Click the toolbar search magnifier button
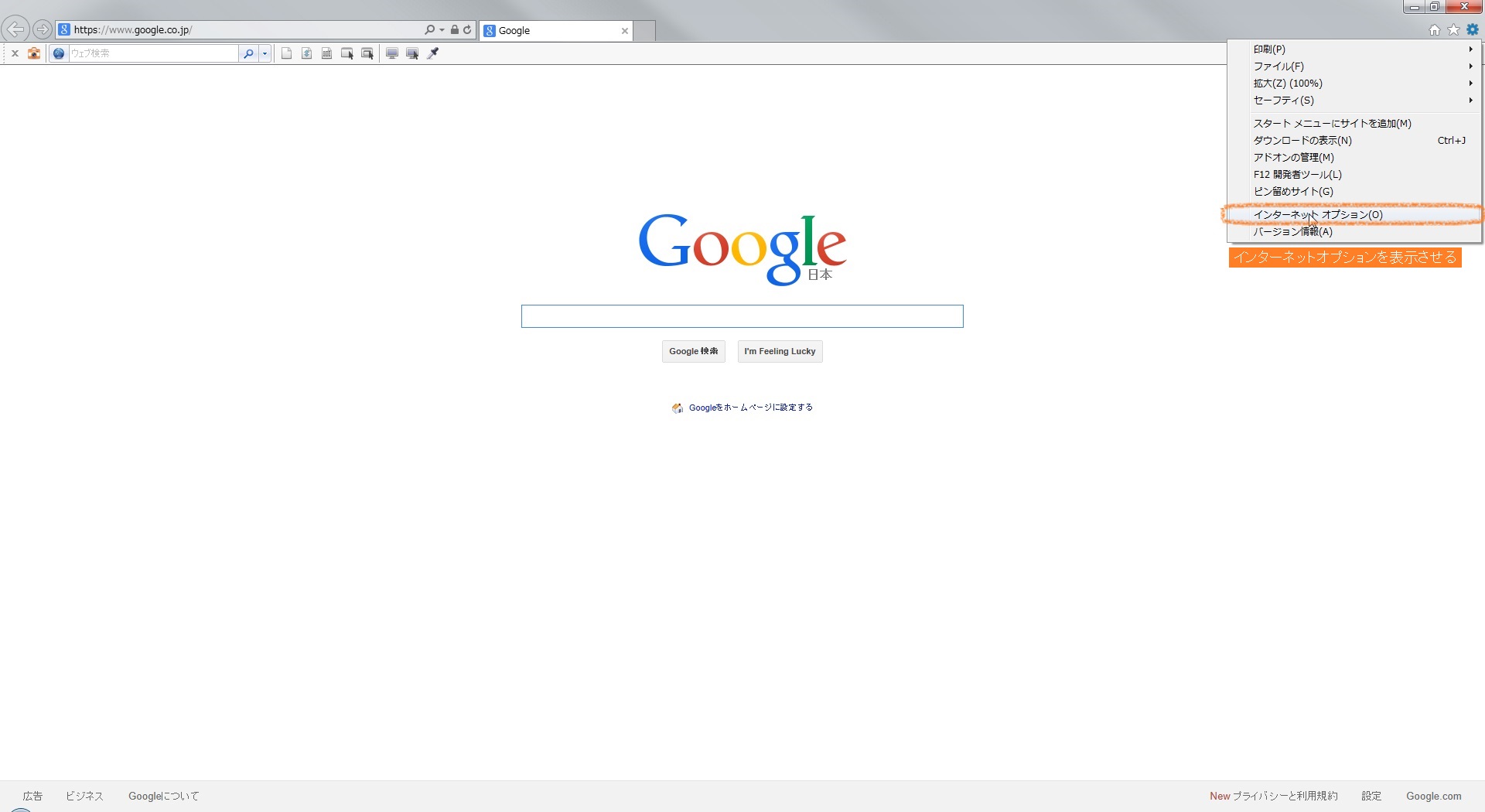This screenshot has height=812, width=1485. (x=248, y=53)
